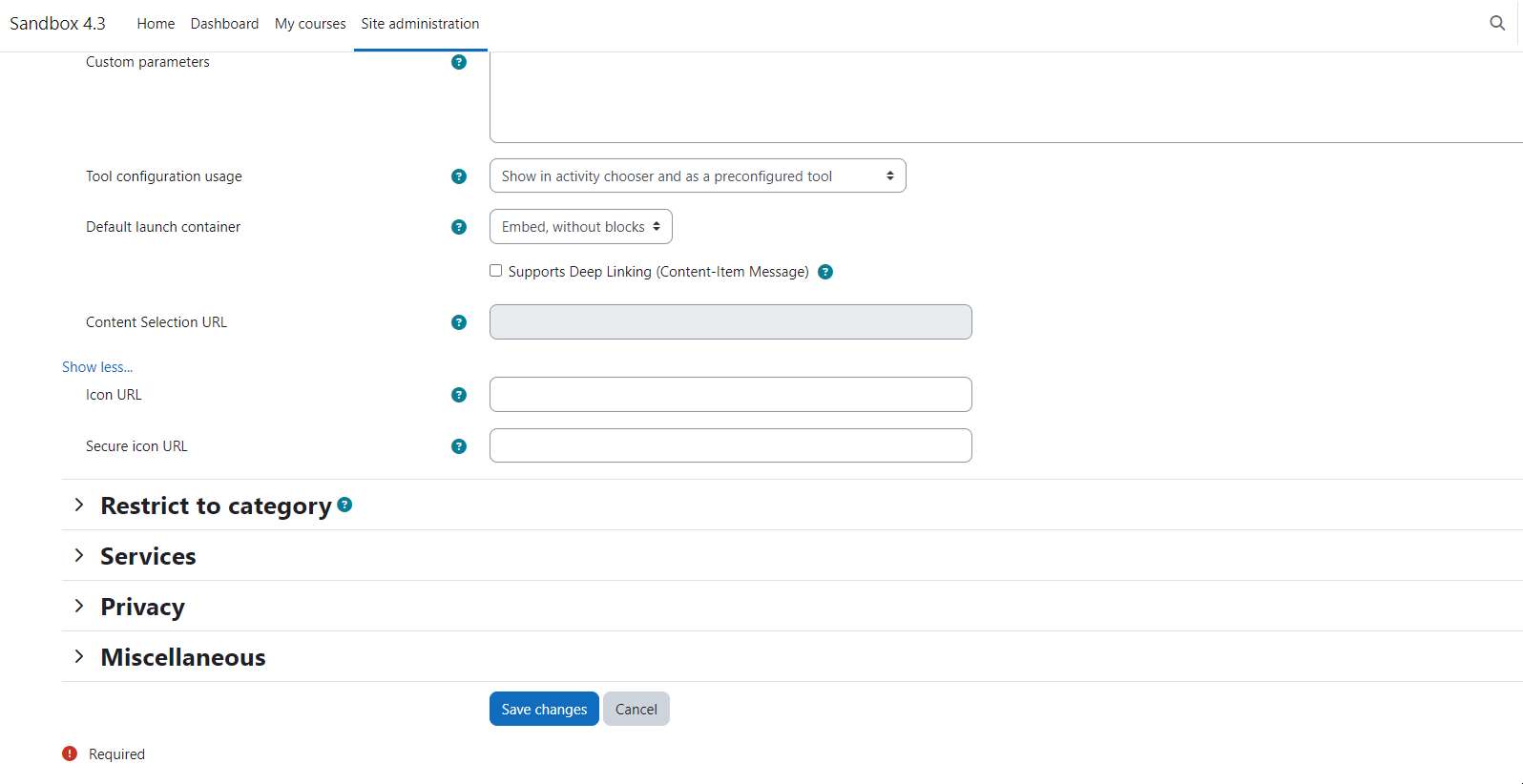Viewport: 1523px width, 784px height.
Task: Show help for Restrict to category
Action: (345, 505)
